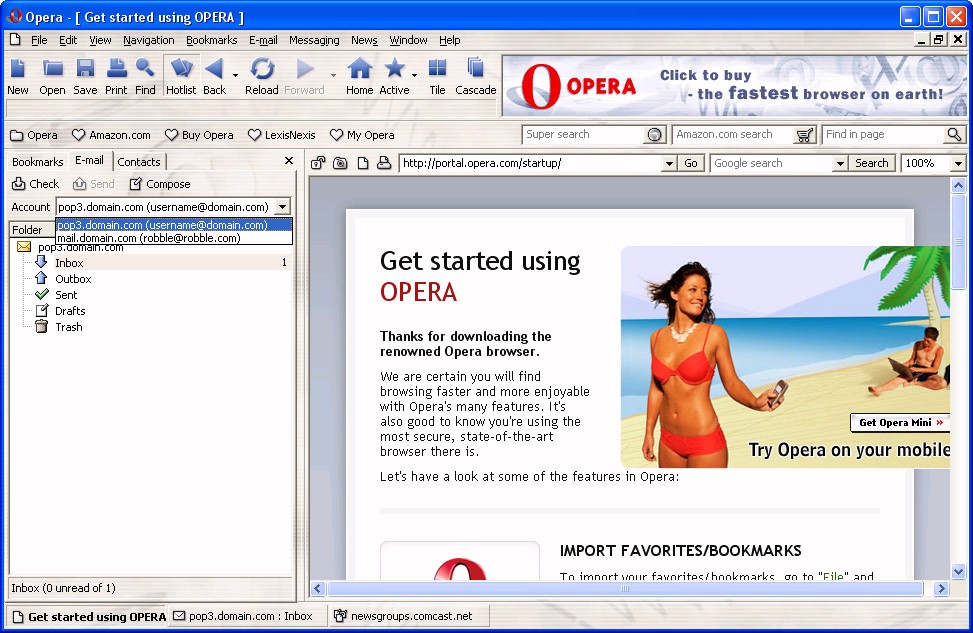Click the horizontal scrollbar of the page

pyautogui.click(x=625, y=589)
